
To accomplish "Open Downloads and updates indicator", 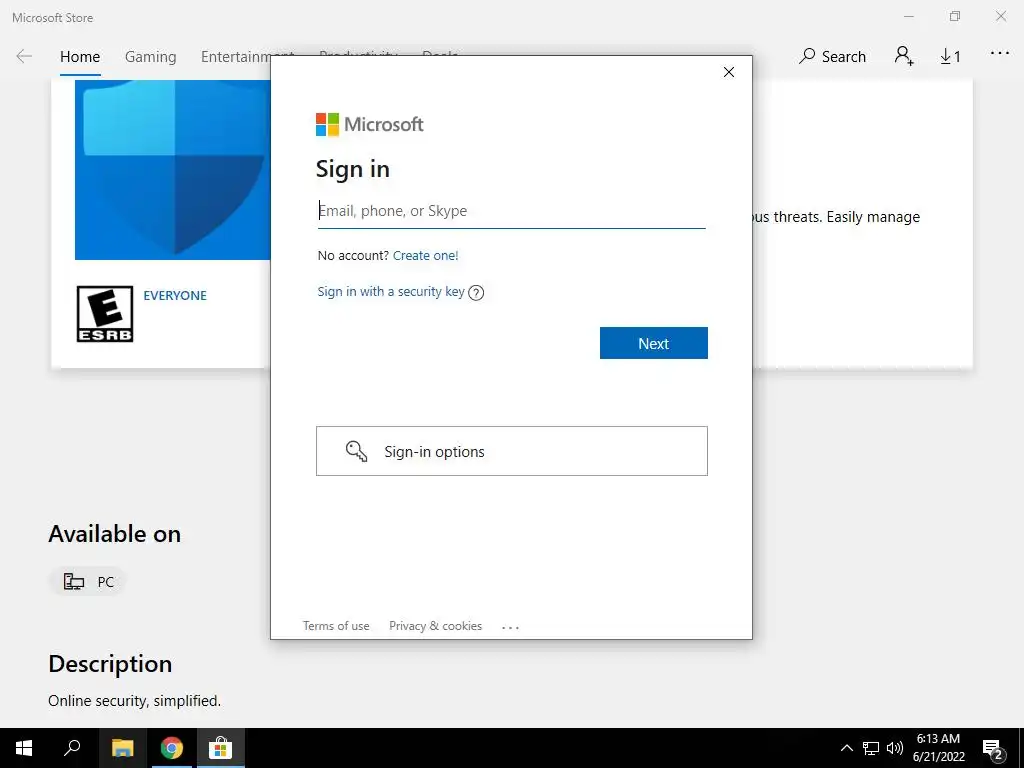I will click(x=950, y=57).
